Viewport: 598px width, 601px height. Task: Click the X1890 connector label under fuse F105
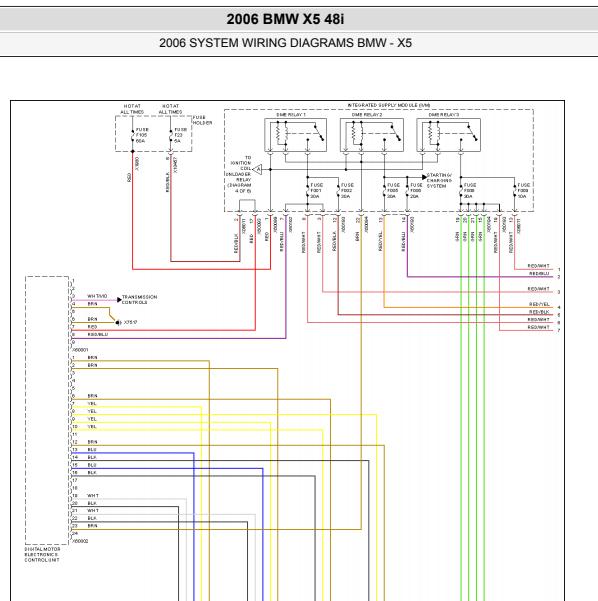click(137, 164)
